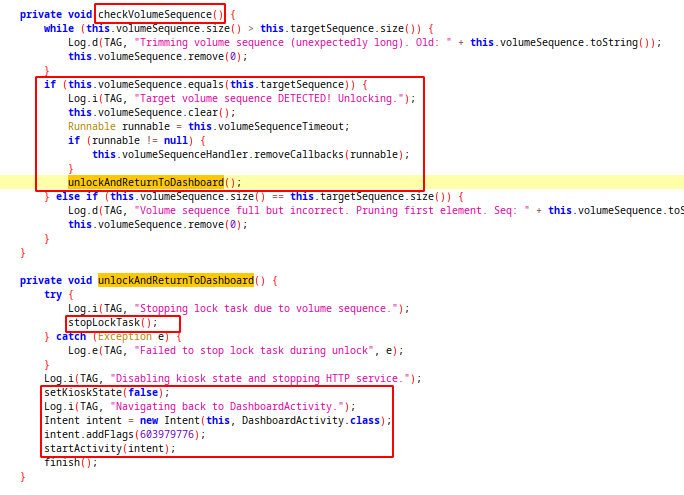Click the Runnable type in the runnable declaration
Screen dimensions: 684x495
click(x=92, y=126)
